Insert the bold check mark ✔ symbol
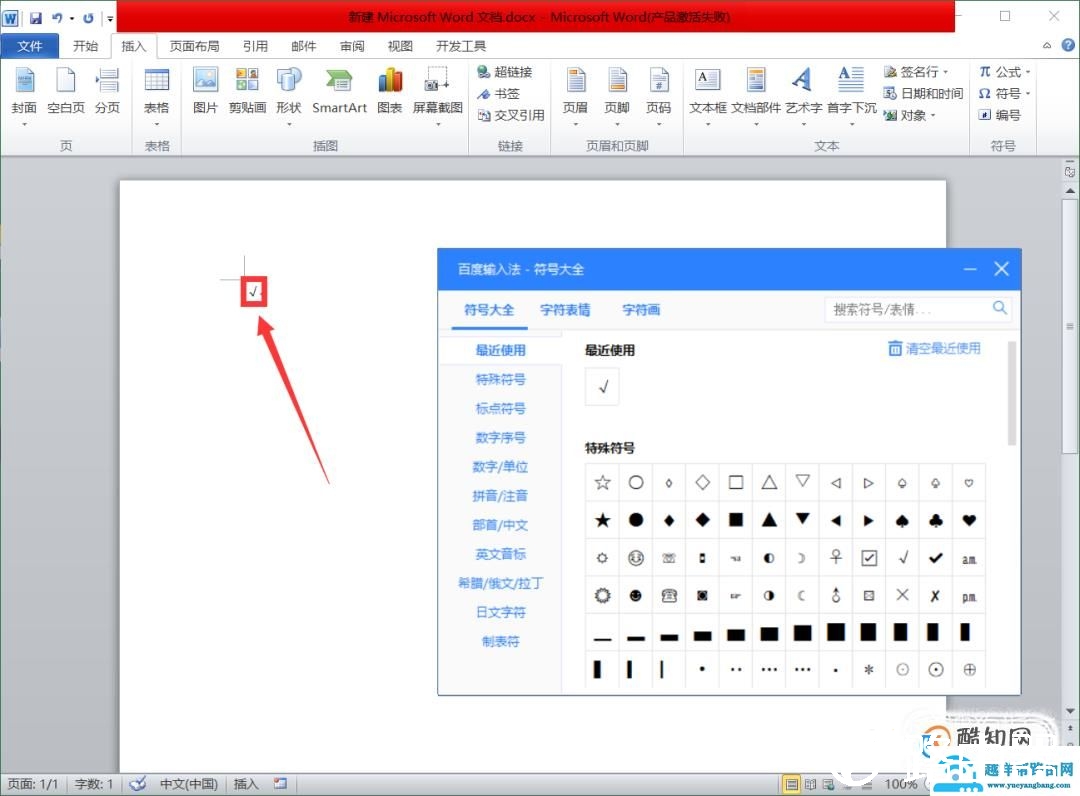The width and height of the screenshot is (1080, 796). 935,558
